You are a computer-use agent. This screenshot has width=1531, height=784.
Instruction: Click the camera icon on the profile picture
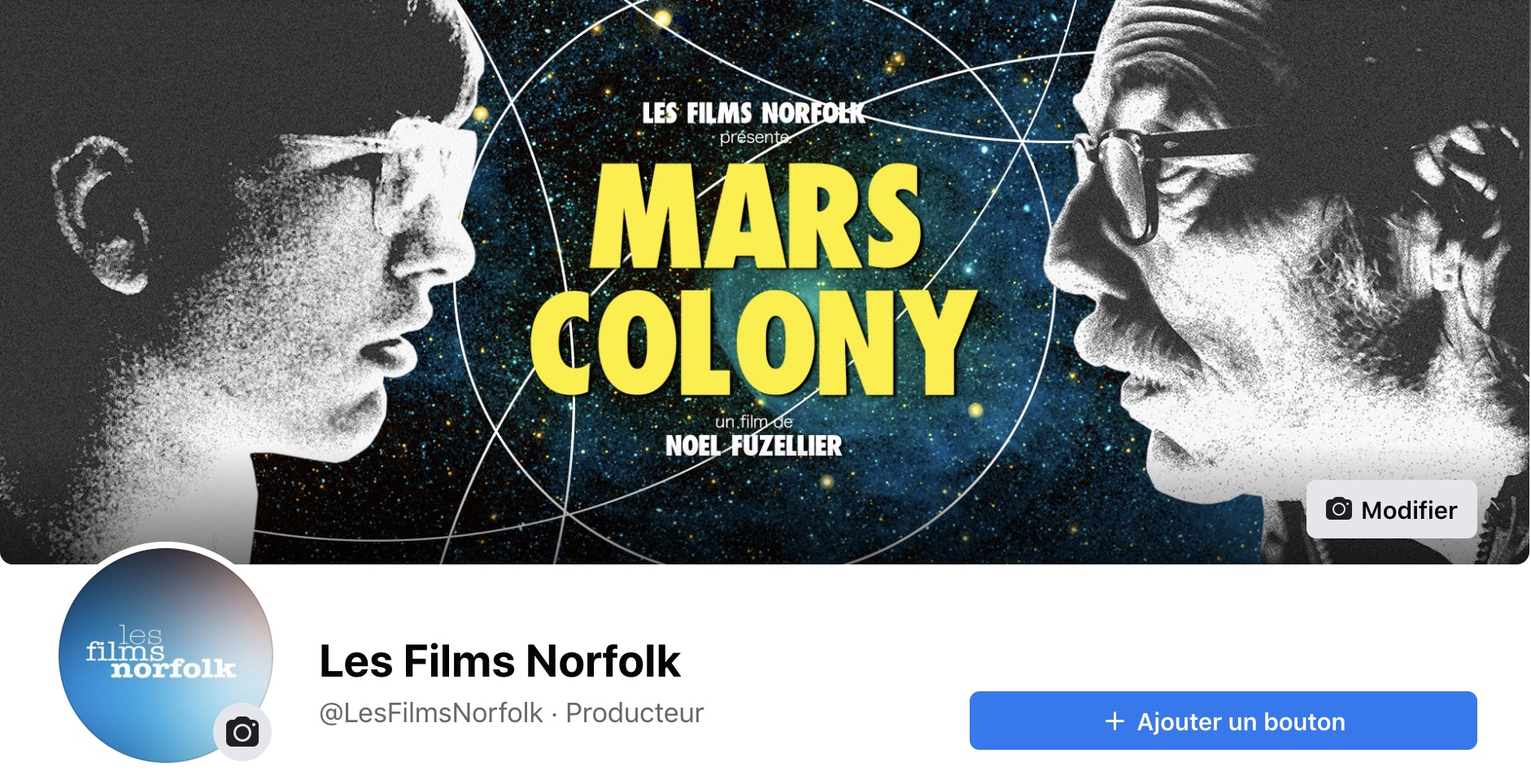click(242, 732)
